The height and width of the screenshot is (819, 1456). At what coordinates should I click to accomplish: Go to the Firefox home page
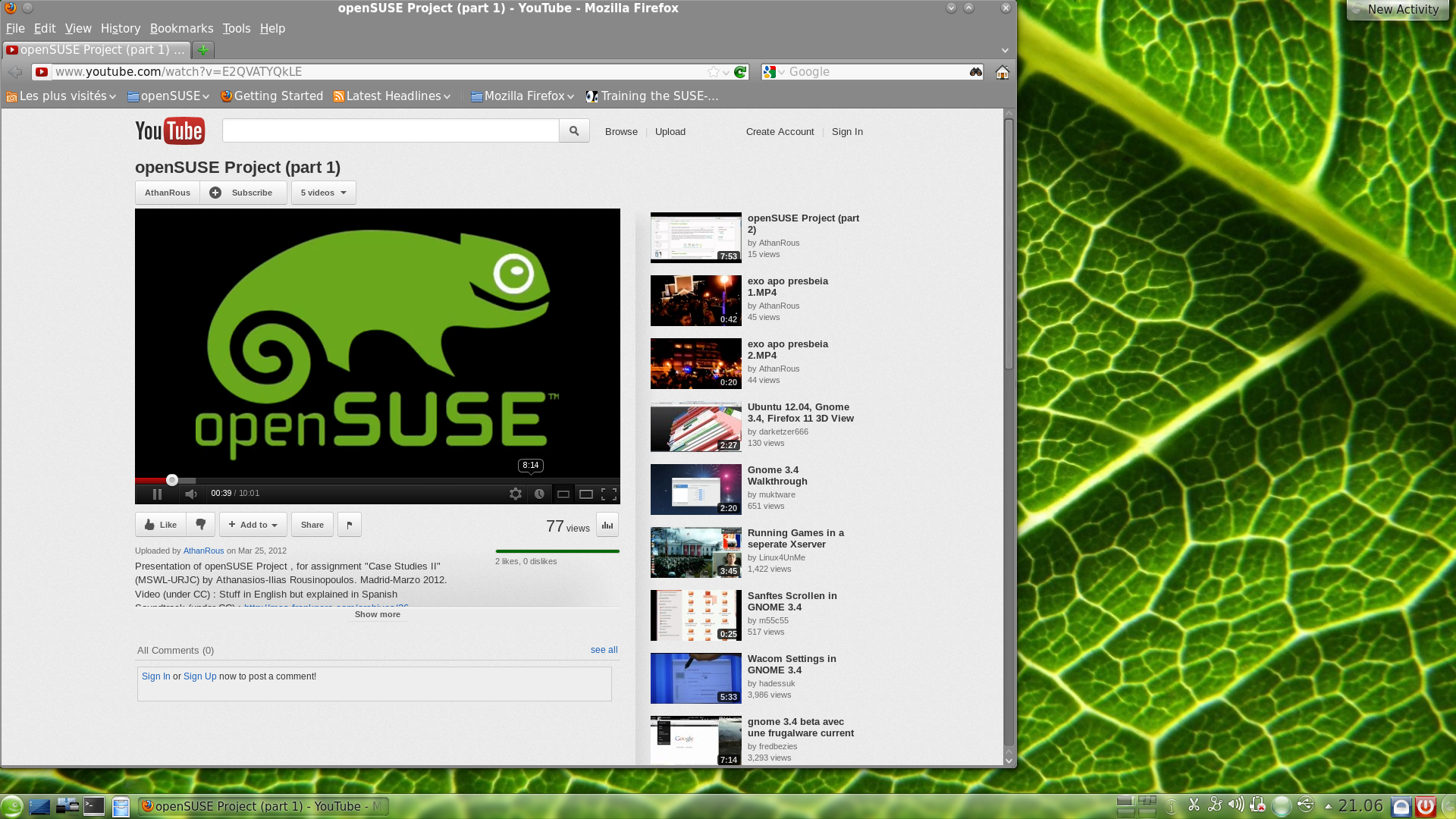point(1003,72)
